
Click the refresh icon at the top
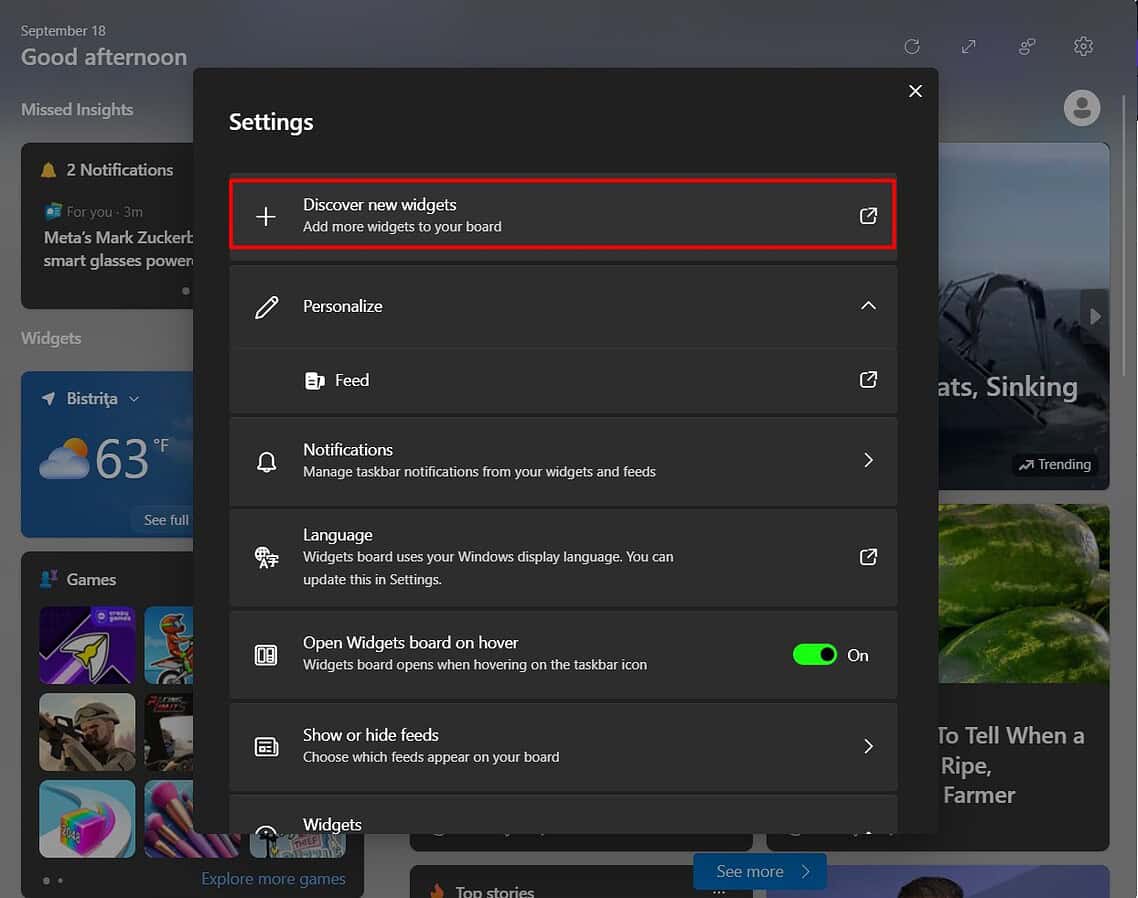(911, 46)
